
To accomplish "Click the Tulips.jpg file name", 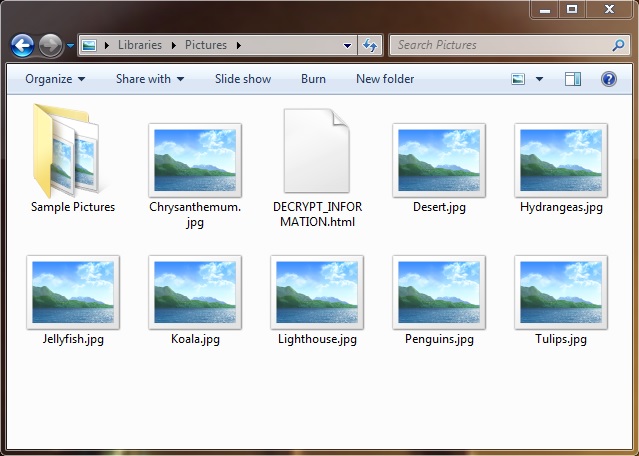I will pyautogui.click(x=561, y=339).
